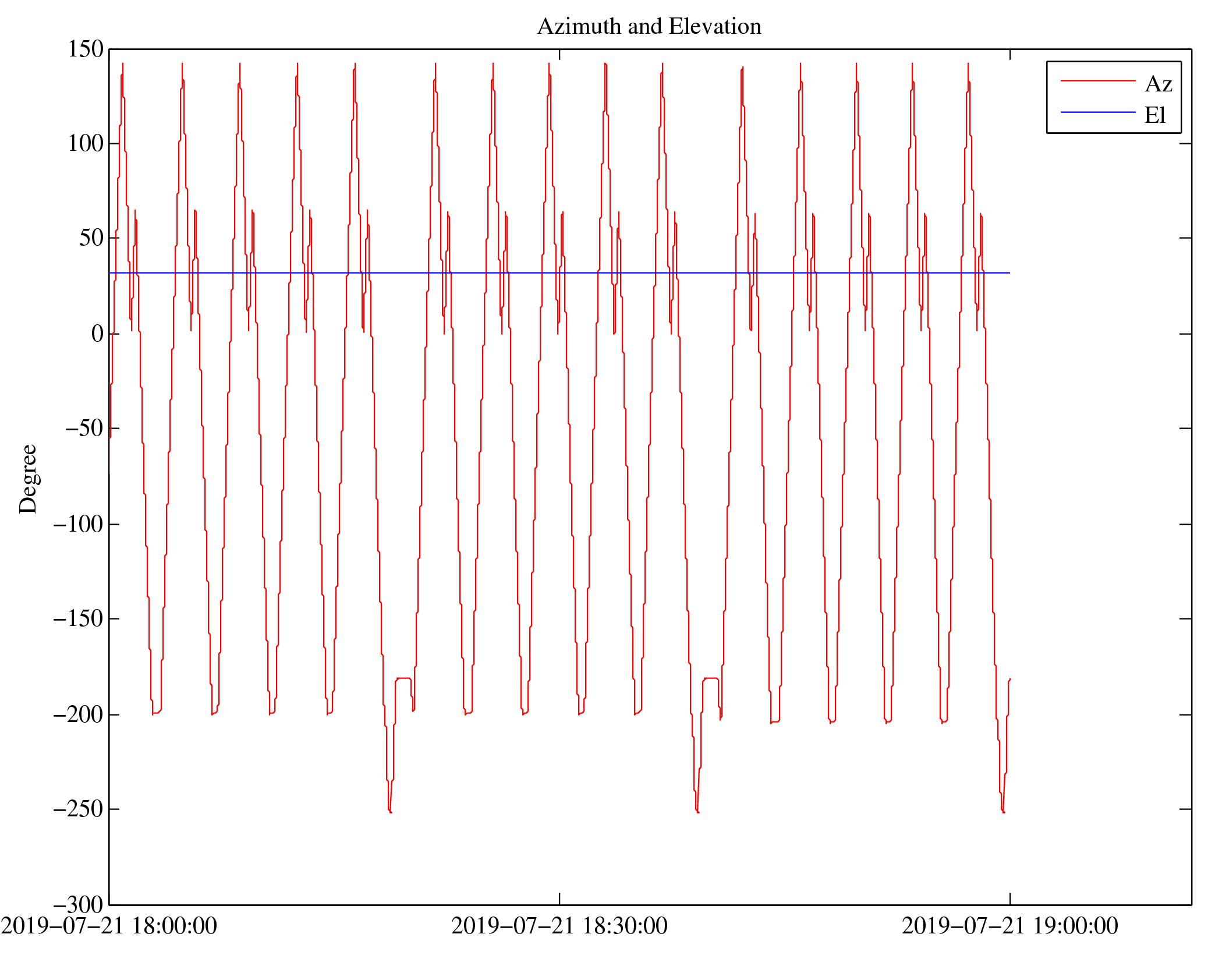Select the −300 y-axis tick label

(x=78, y=905)
